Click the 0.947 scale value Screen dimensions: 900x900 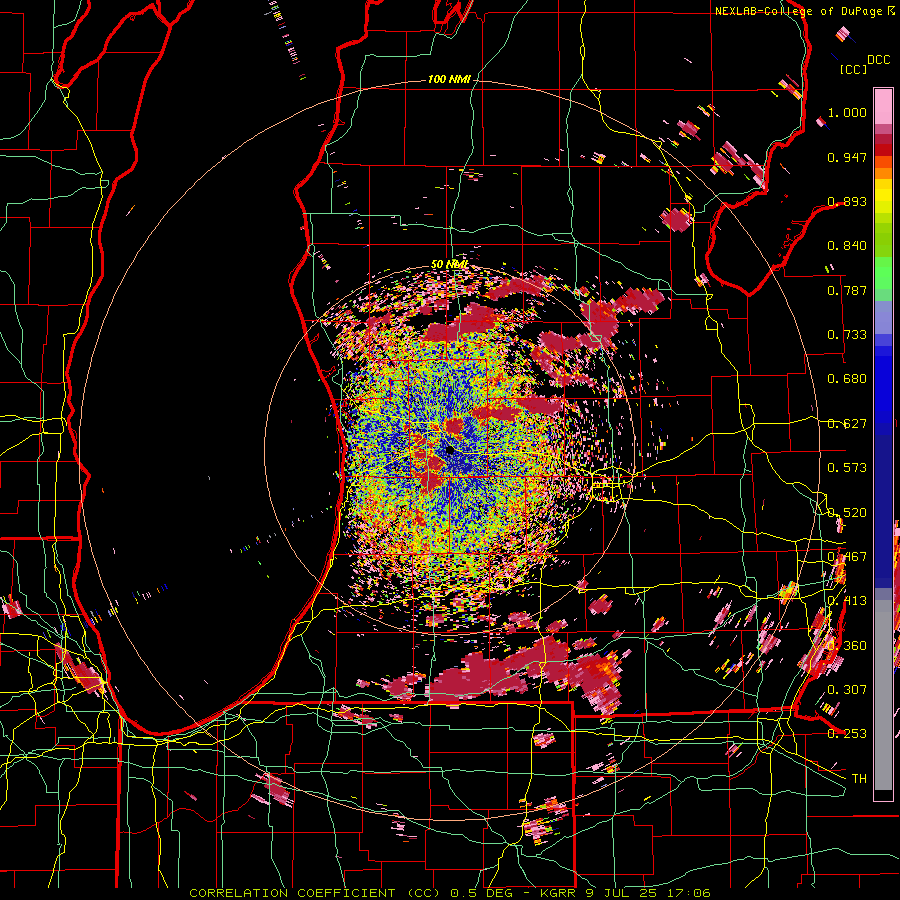pyautogui.click(x=847, y=157)
